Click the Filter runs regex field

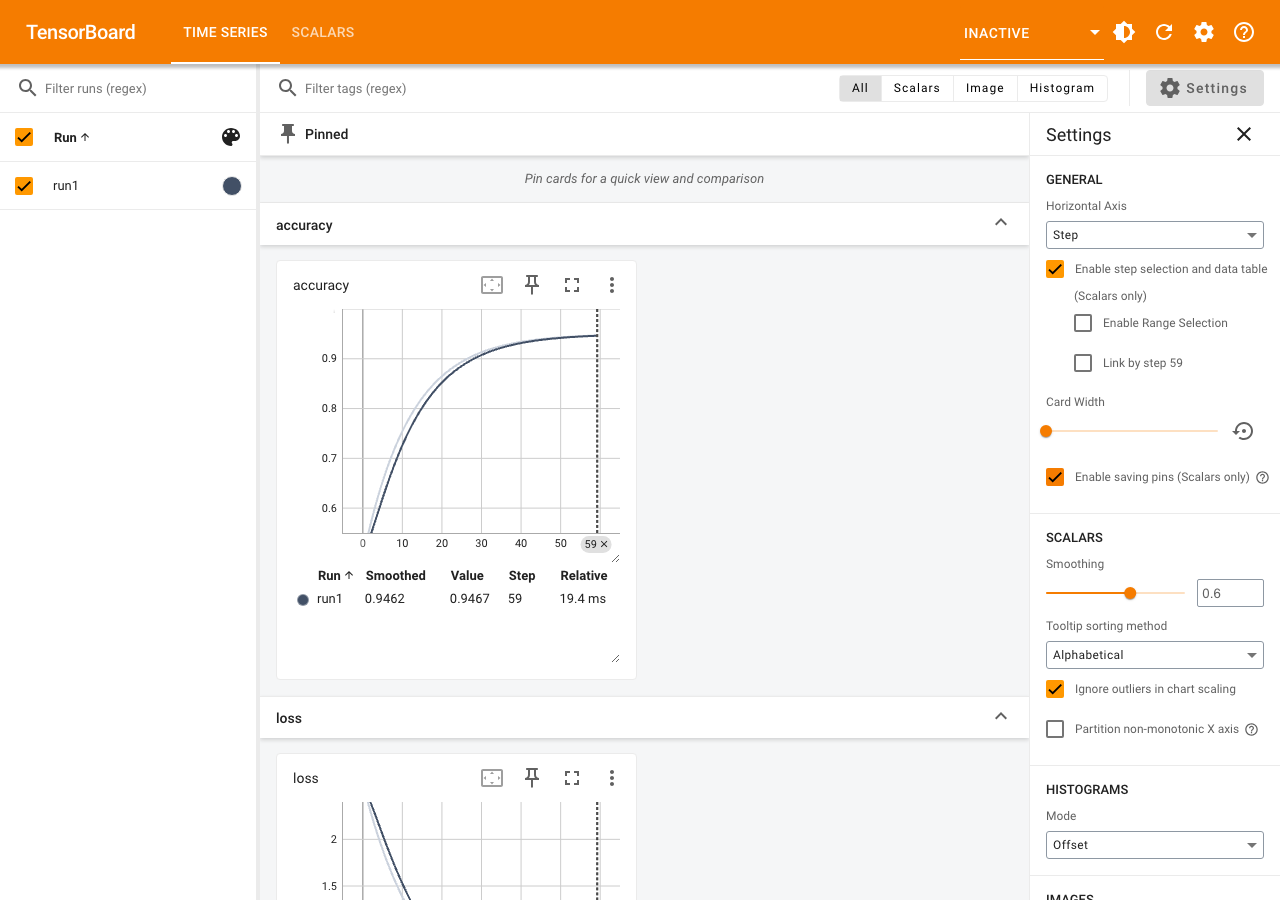click(144, 88)
